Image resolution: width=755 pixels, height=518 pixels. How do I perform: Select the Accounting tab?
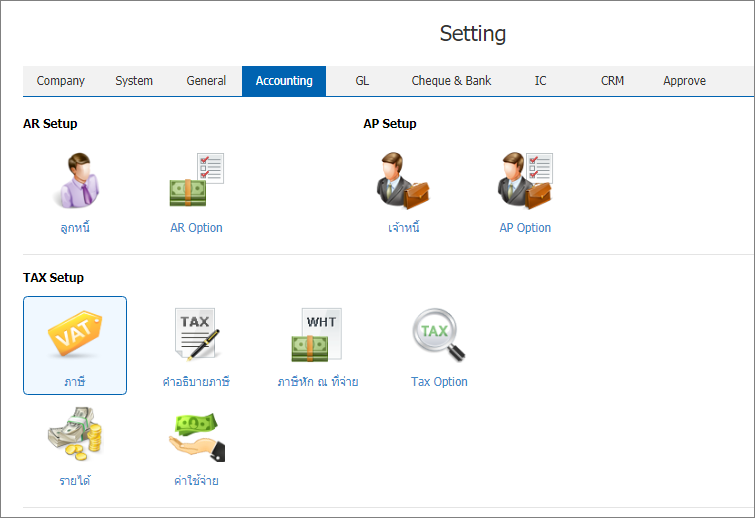coord(284,81)
